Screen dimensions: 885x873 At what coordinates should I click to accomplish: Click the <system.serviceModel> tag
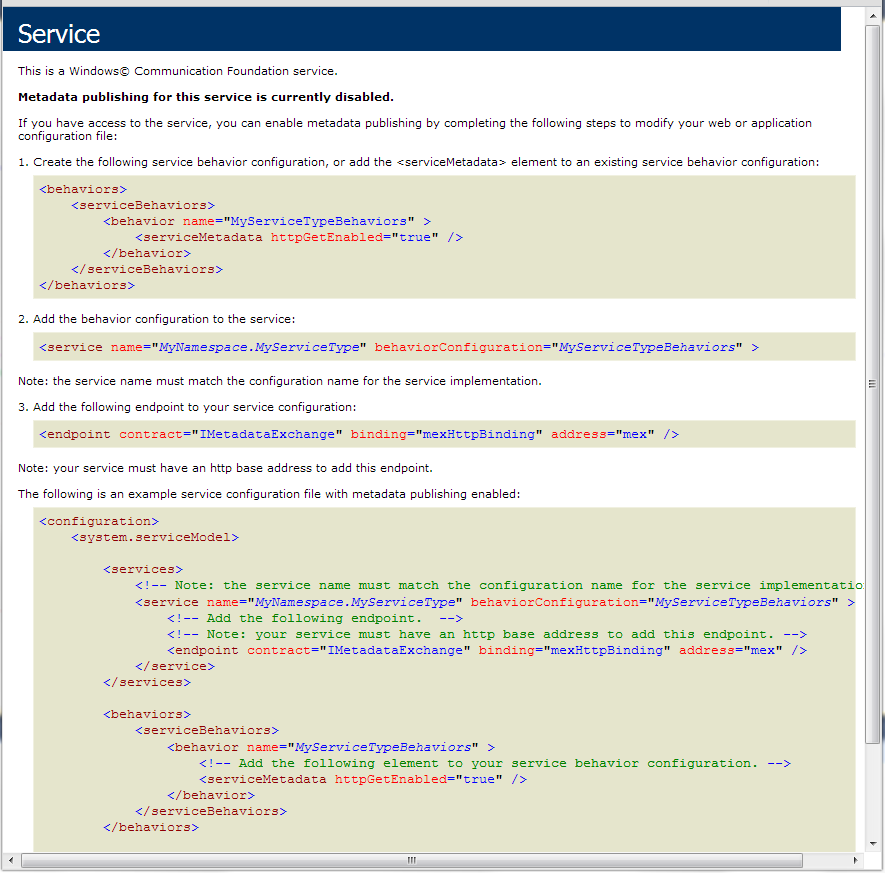pos(155,537)
